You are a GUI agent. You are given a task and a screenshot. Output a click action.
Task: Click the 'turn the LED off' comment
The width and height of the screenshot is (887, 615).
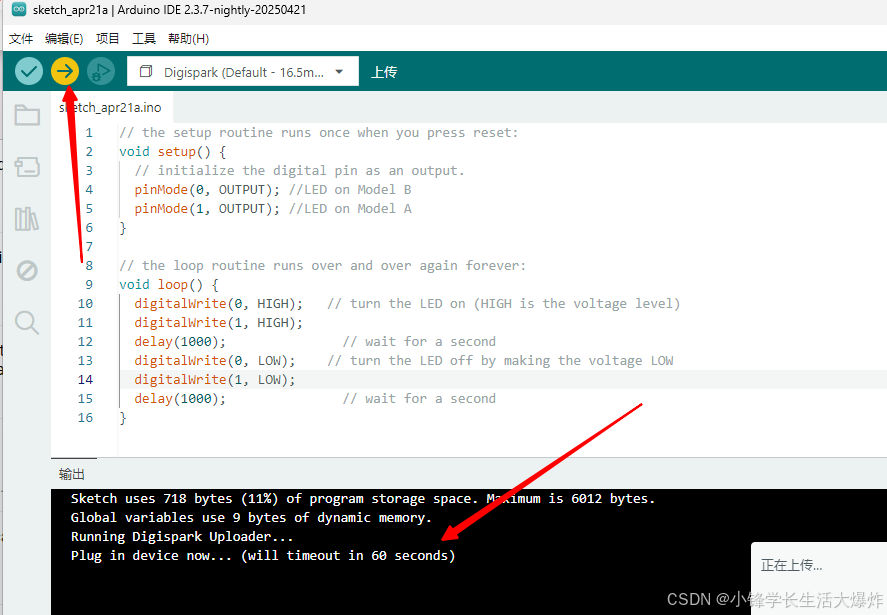pos(501,360)
